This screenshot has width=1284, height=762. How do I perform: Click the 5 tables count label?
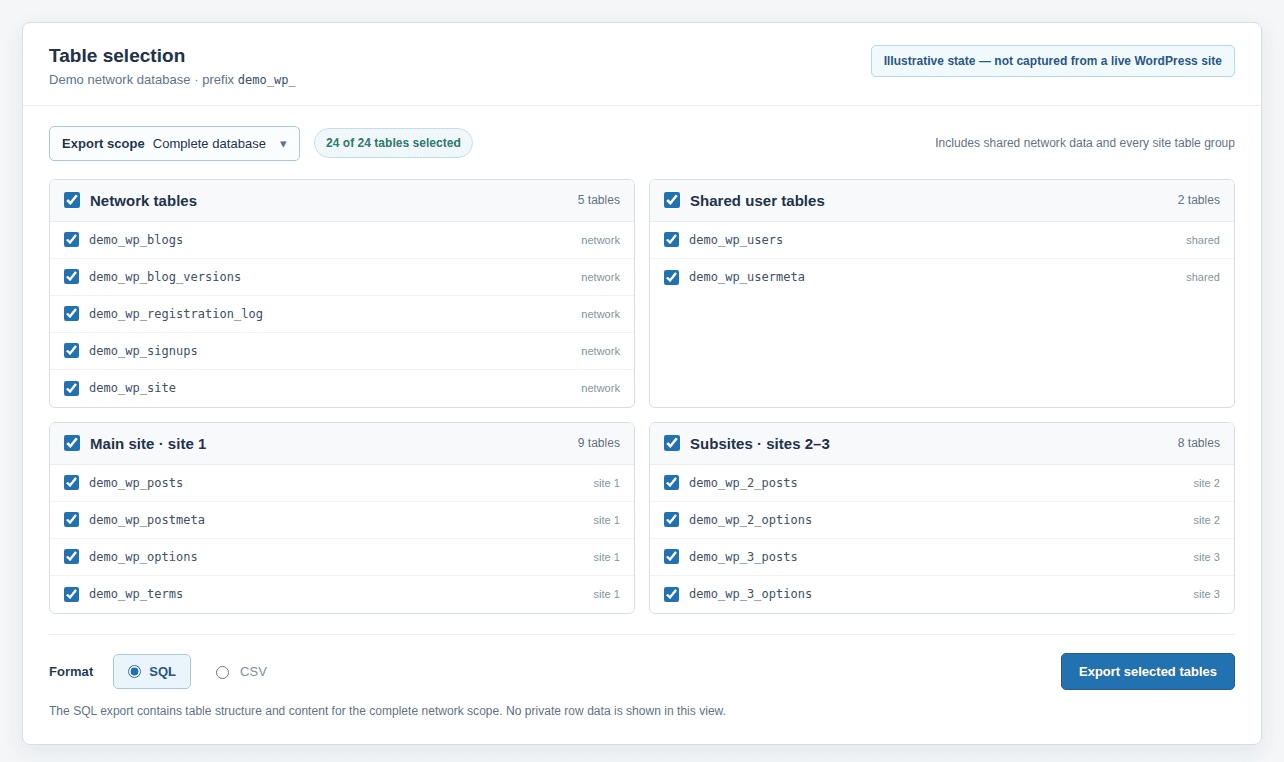point(598,200)
